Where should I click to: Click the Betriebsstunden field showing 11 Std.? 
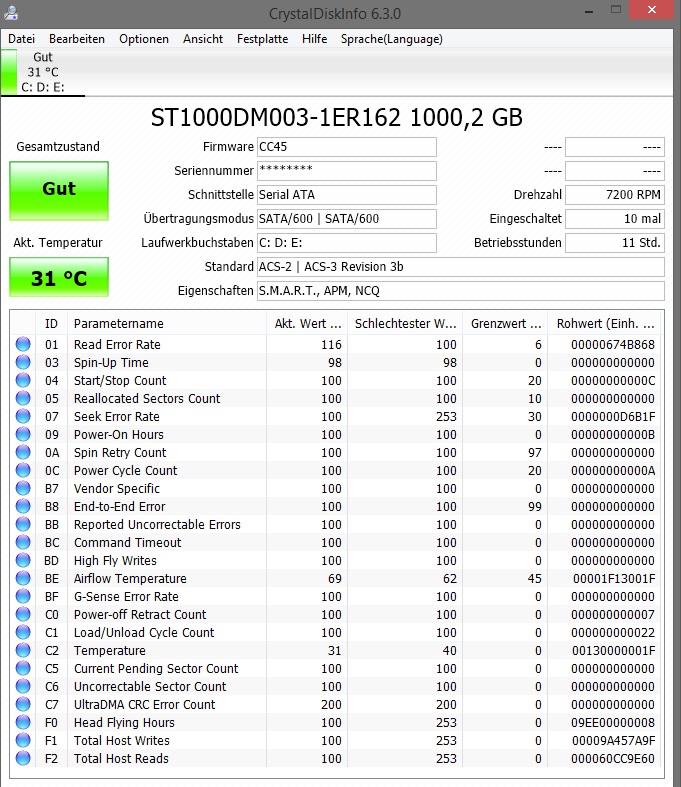(x=615, y=243)
